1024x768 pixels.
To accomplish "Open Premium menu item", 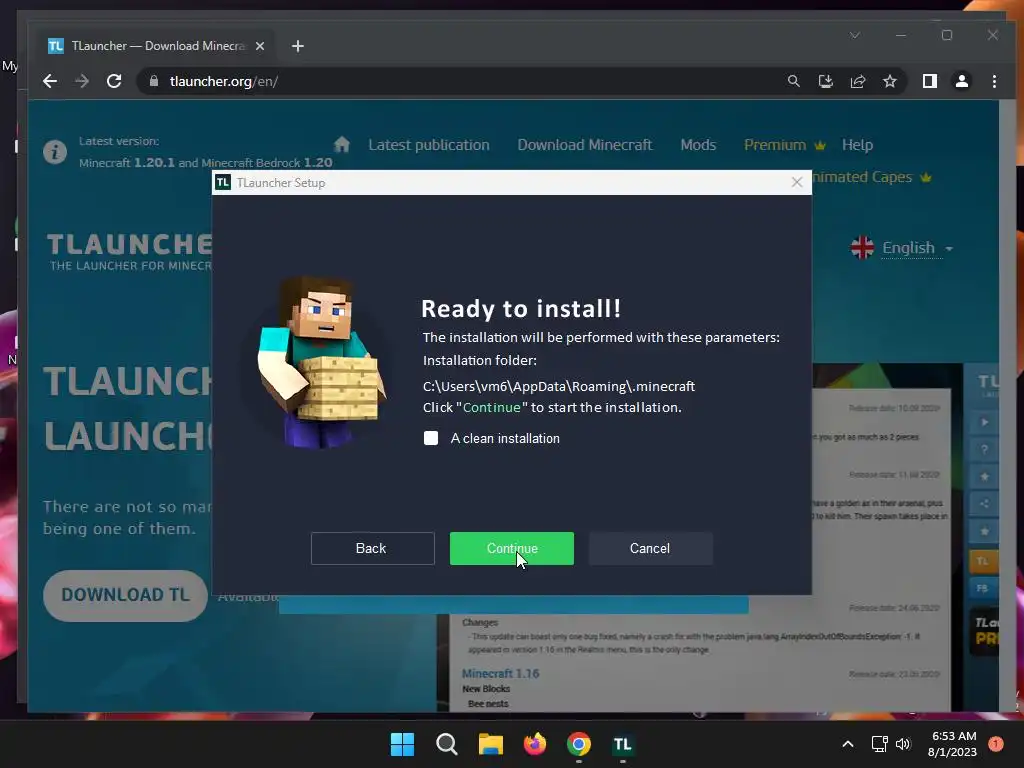I will [784, 145].
